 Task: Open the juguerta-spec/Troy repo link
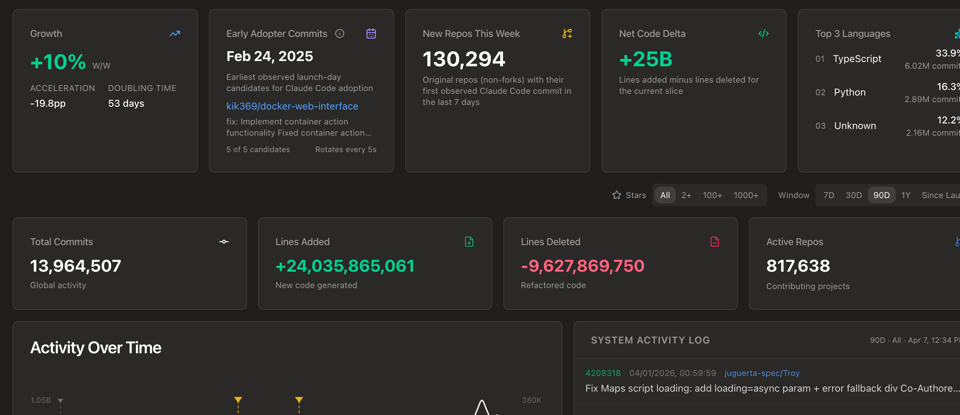(762, 373)
